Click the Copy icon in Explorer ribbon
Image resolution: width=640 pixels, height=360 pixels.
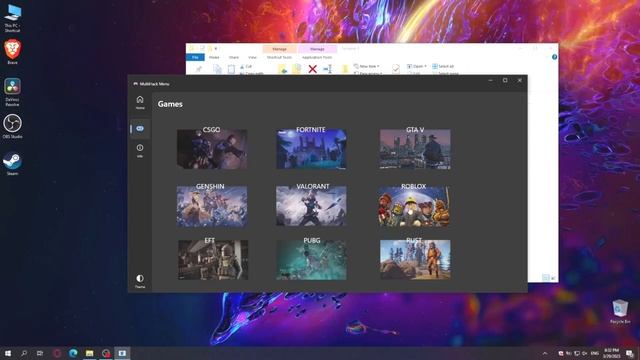[x=217, y=69]
